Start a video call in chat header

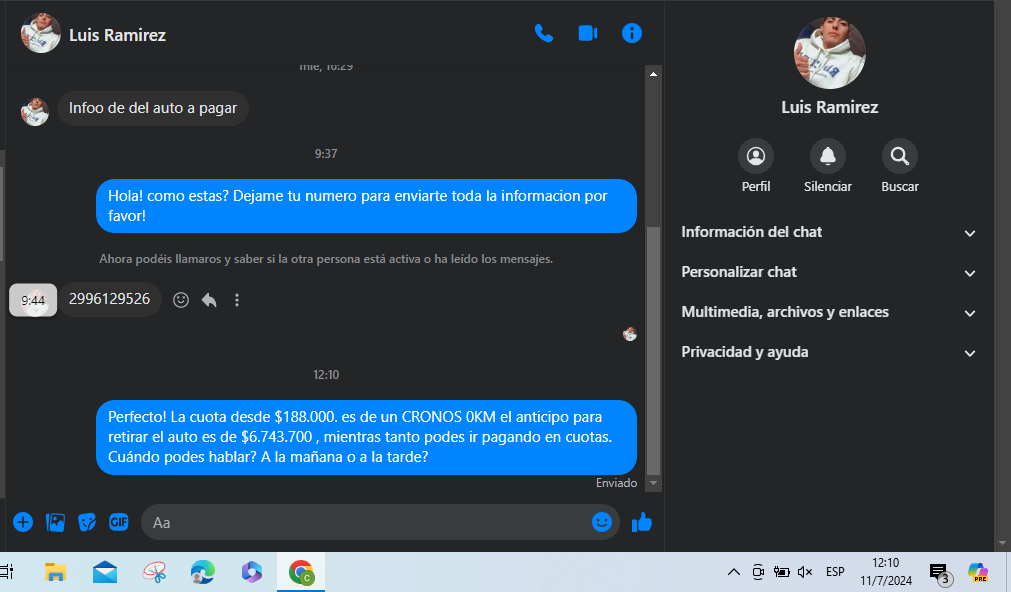(x=587, y=33)
